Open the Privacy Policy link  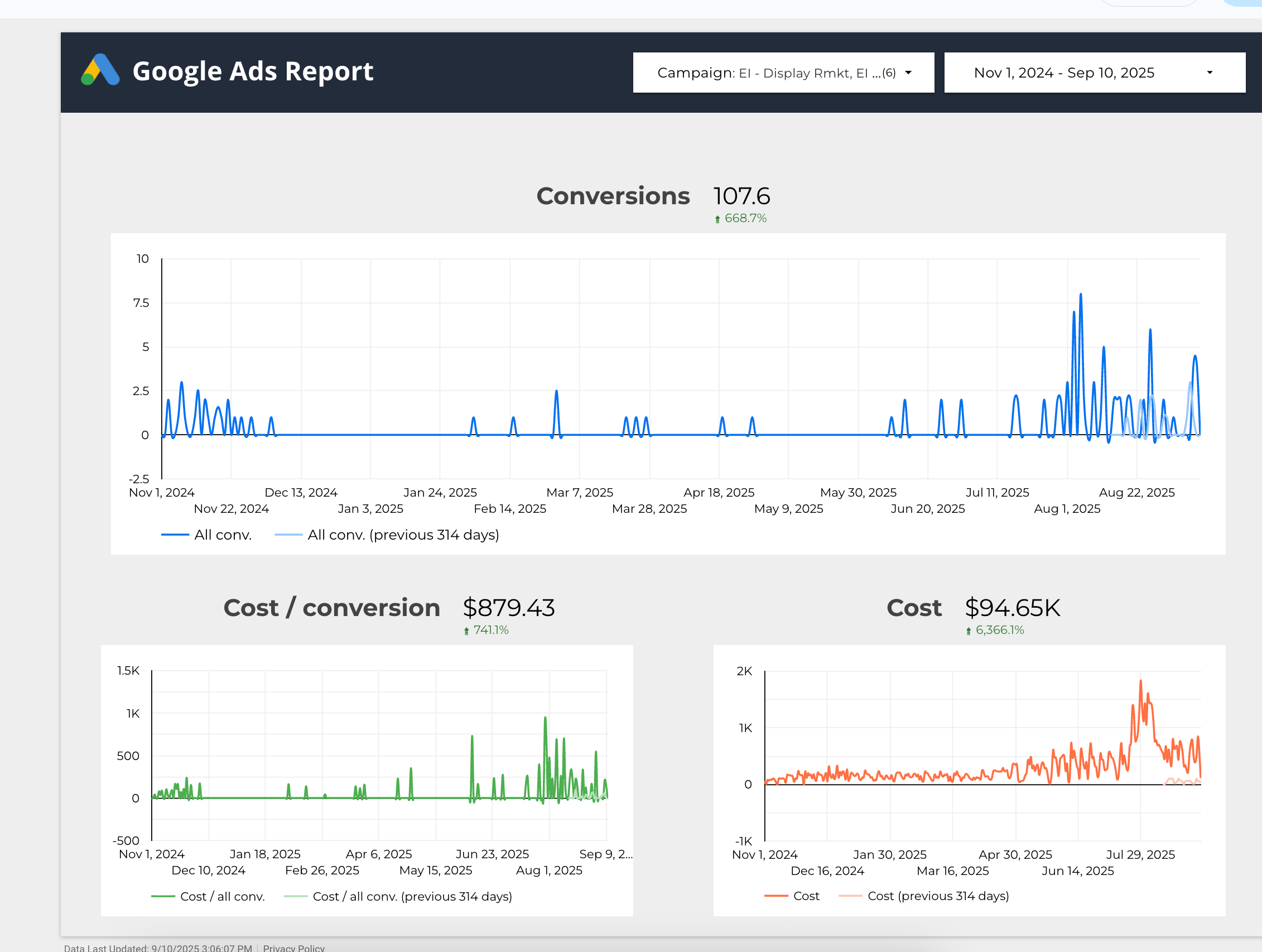coord(293,948)
